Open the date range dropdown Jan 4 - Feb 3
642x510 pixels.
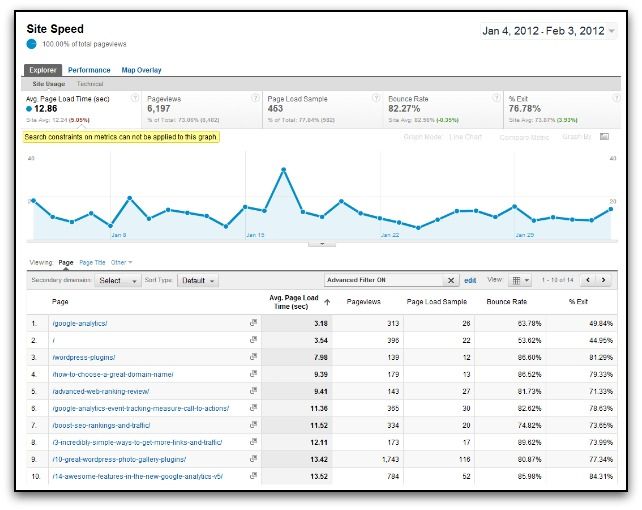tap(548, 31)
